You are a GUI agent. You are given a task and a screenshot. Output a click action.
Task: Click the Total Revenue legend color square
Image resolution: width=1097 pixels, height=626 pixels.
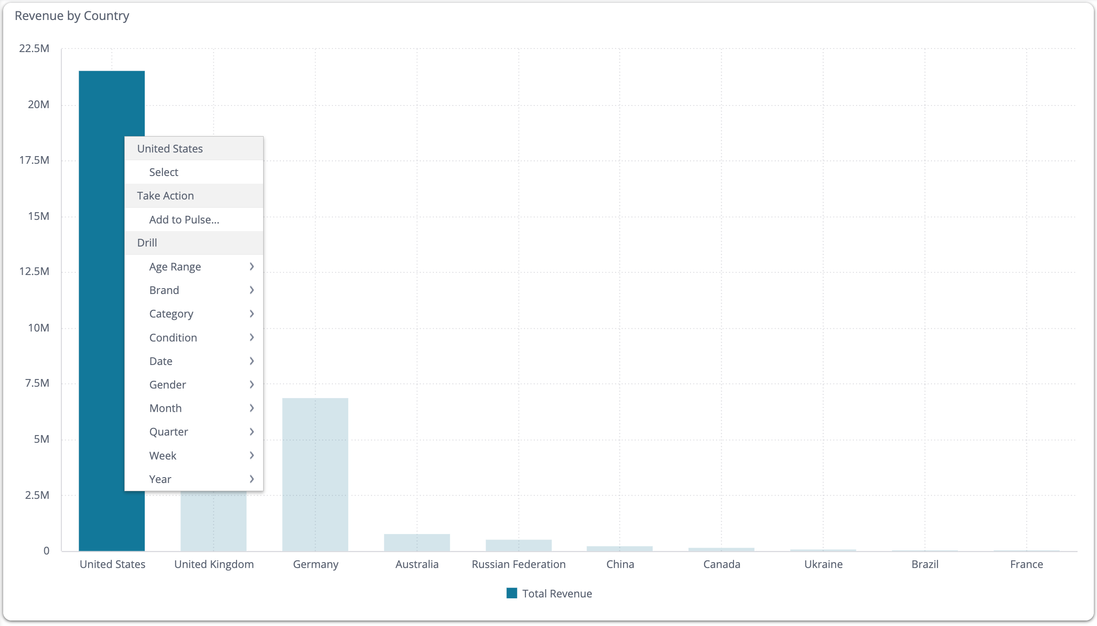click(512, 594)
